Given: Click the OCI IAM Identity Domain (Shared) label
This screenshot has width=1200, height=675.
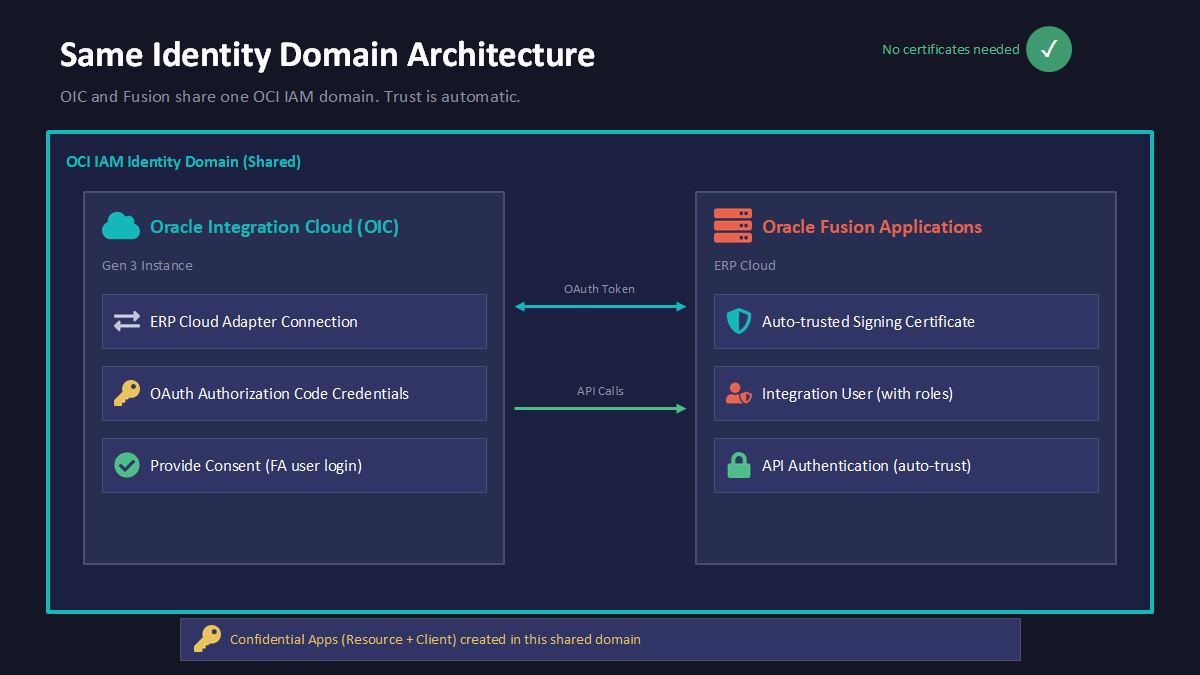Looking at the screenshot, I should pyautogui.click(x=183, y=161).
